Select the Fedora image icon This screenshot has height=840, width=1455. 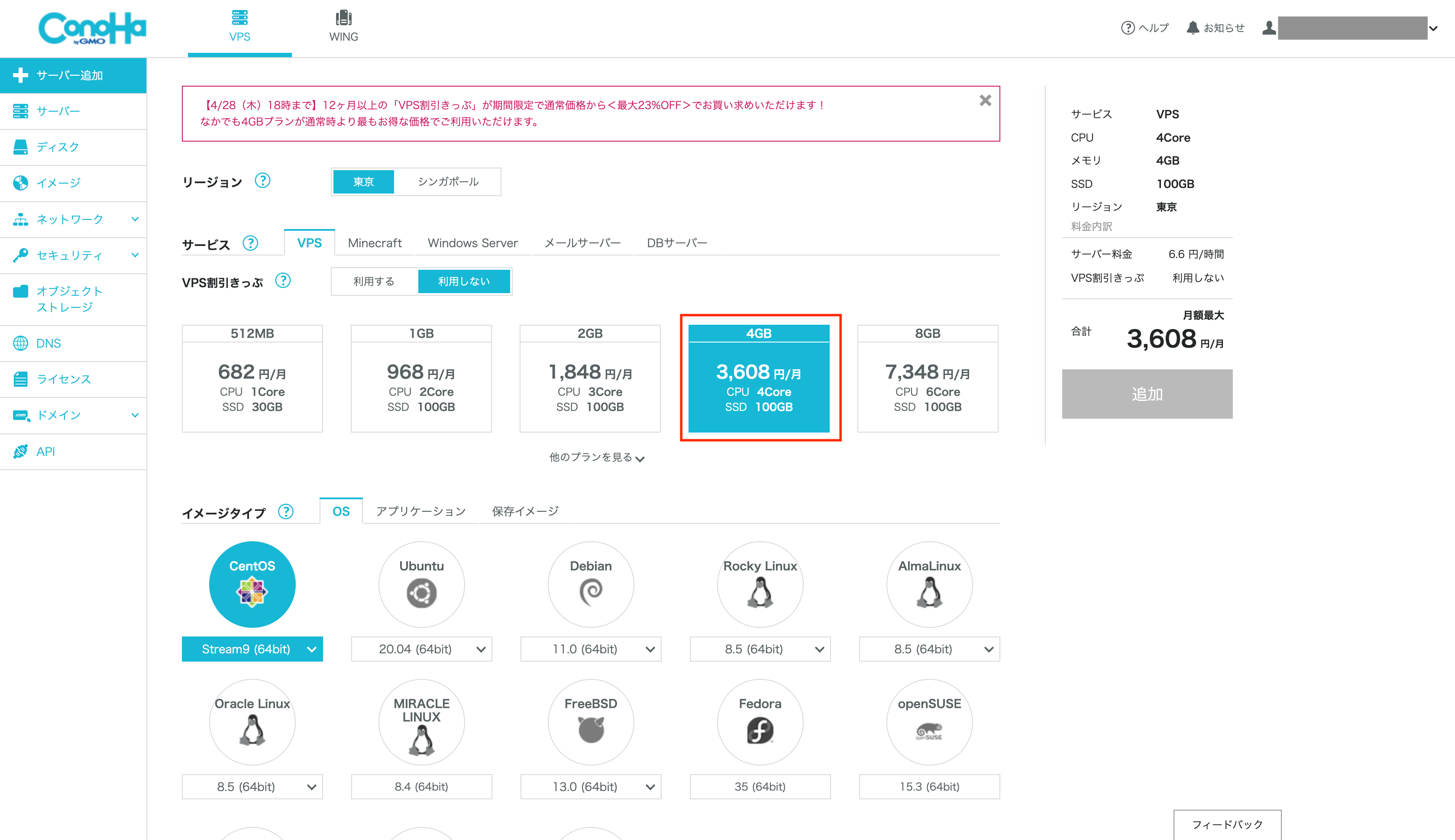click(760, 722)
